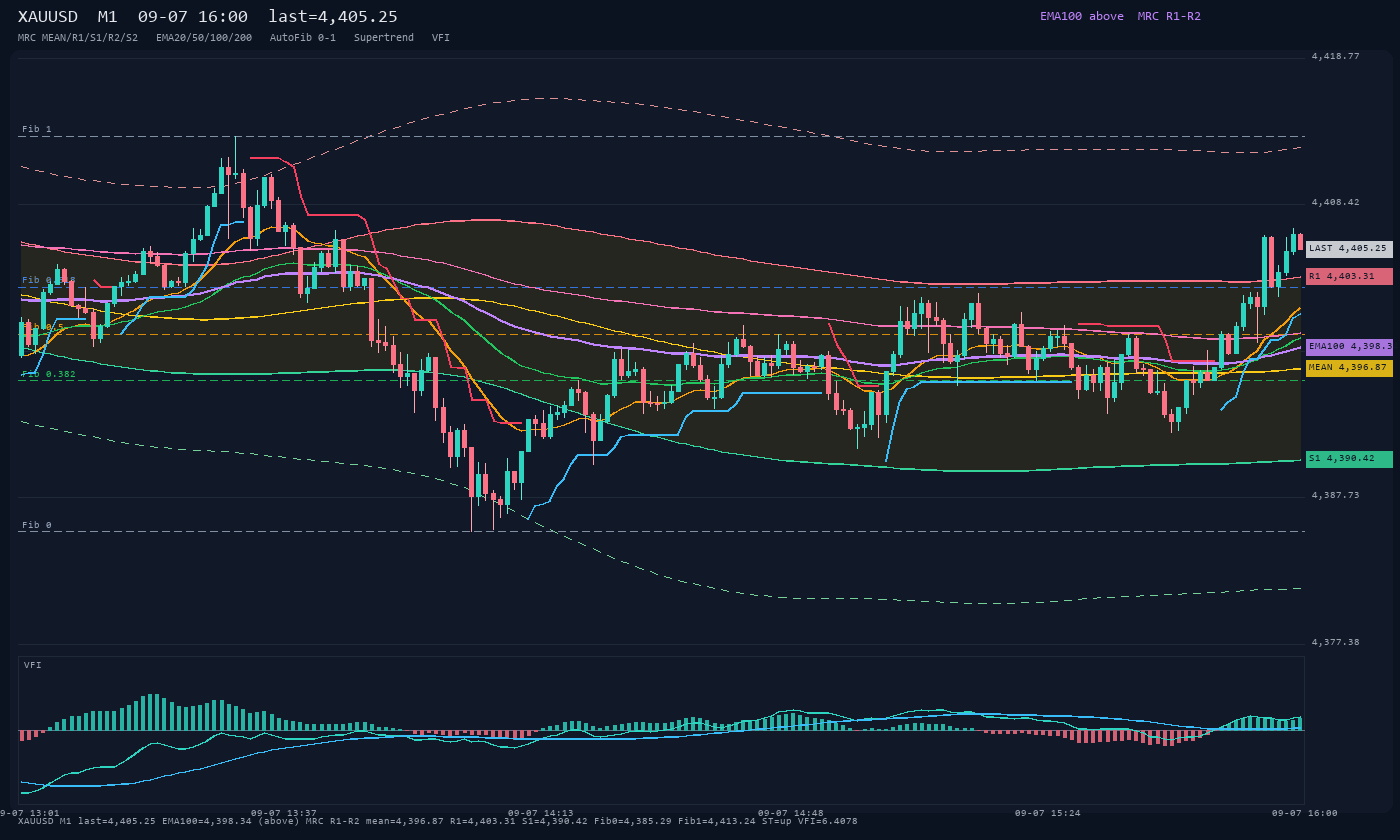This screenshot has width=1400, height=840.
Task: Select the 'Fib 1' level label
Action: (x=37, y=129)
